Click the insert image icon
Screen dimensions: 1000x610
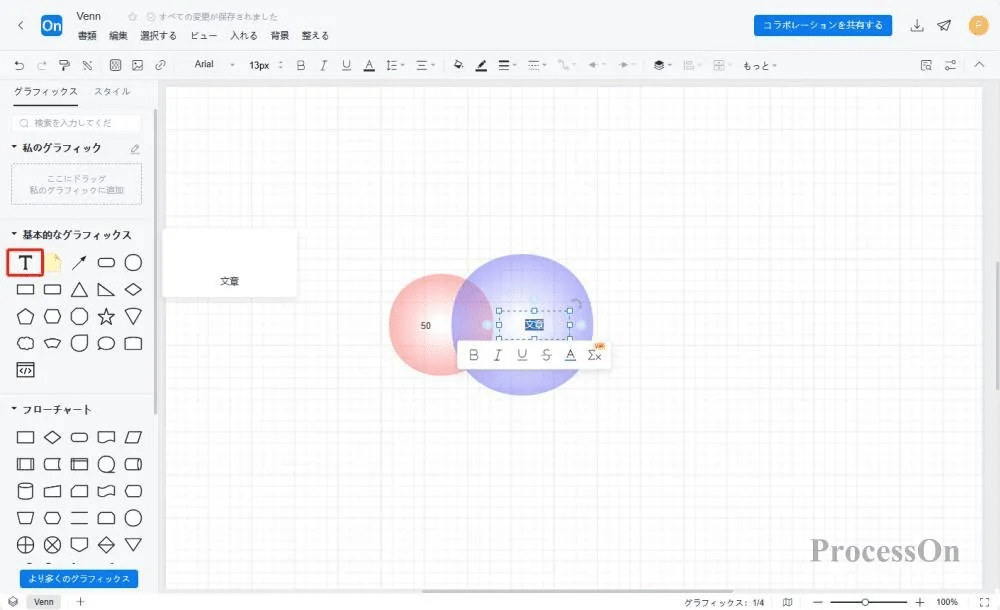(x=138, y=64)
